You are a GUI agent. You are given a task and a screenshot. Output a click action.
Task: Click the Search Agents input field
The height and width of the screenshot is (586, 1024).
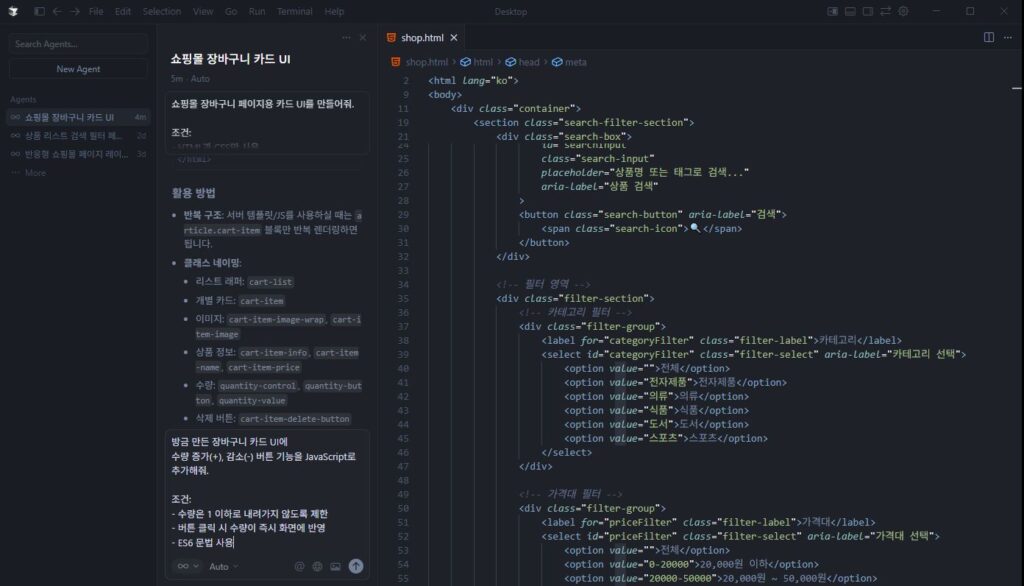tap(77, 44)
